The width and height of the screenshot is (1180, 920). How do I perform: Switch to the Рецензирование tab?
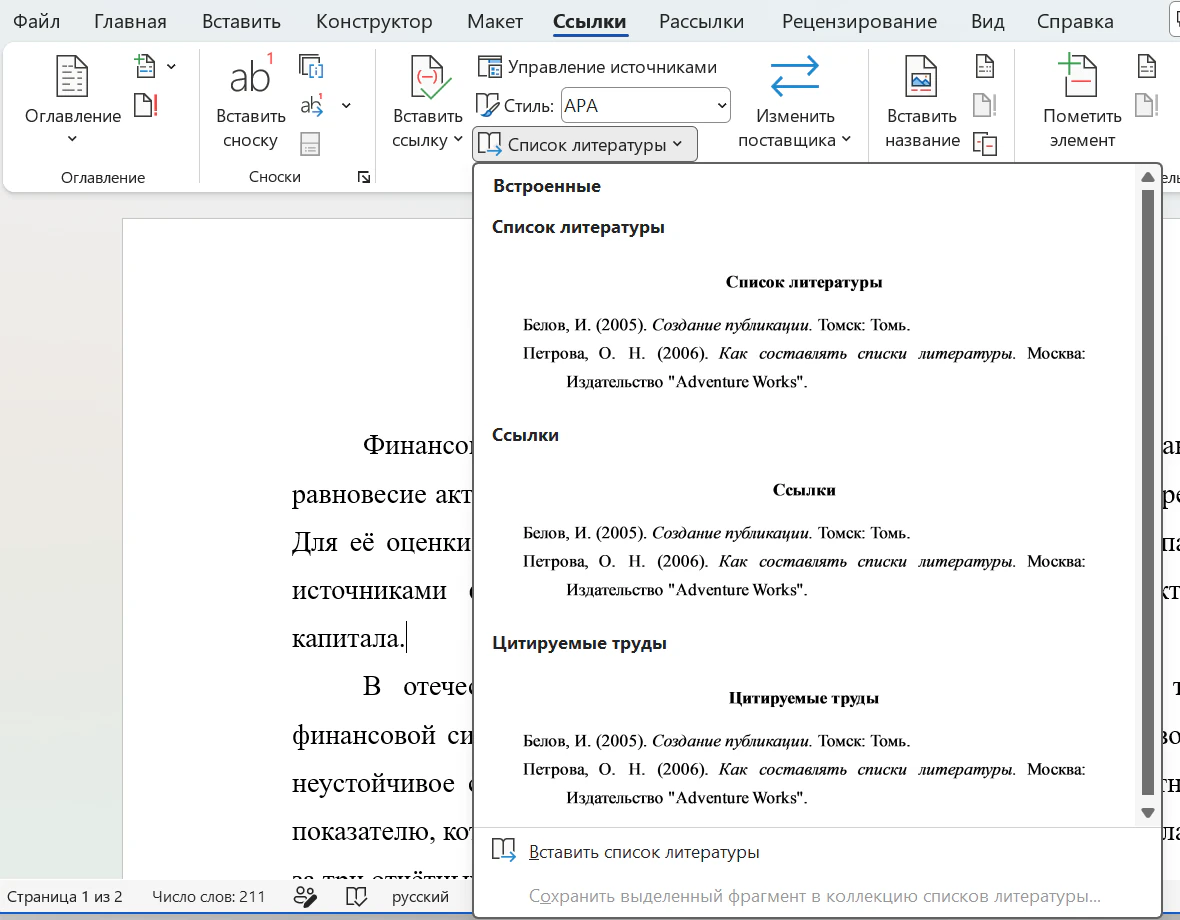[859, 22]
